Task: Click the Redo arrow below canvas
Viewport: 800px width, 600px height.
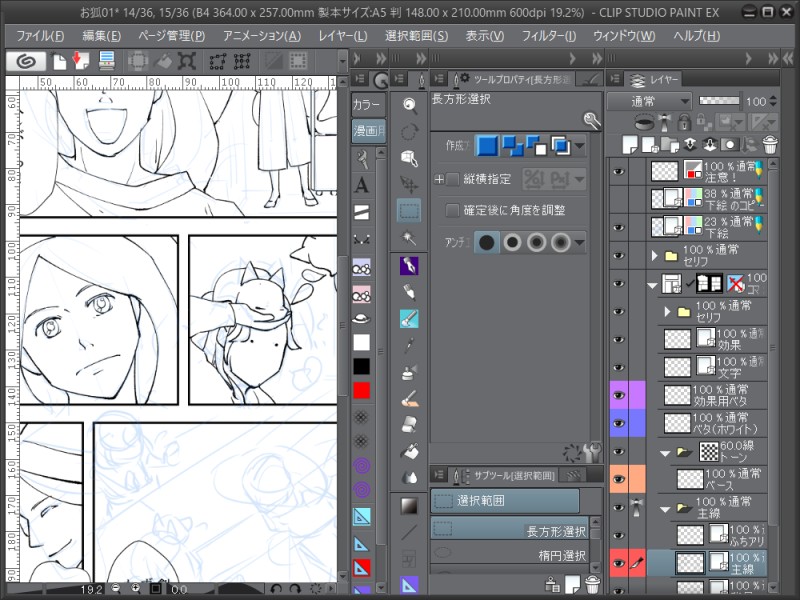Action: [x=295, y=589]
